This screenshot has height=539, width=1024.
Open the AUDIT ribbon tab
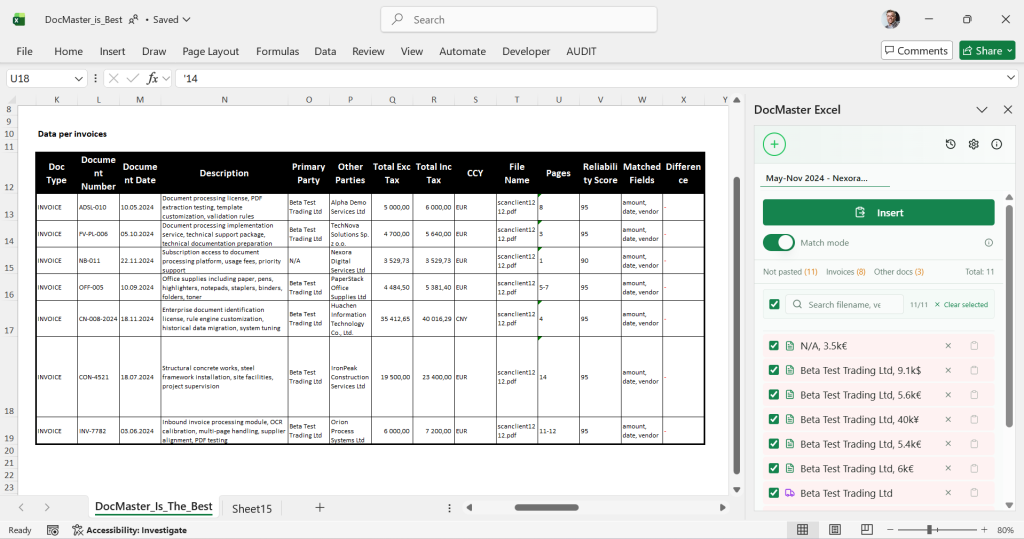tap(581, 51)
